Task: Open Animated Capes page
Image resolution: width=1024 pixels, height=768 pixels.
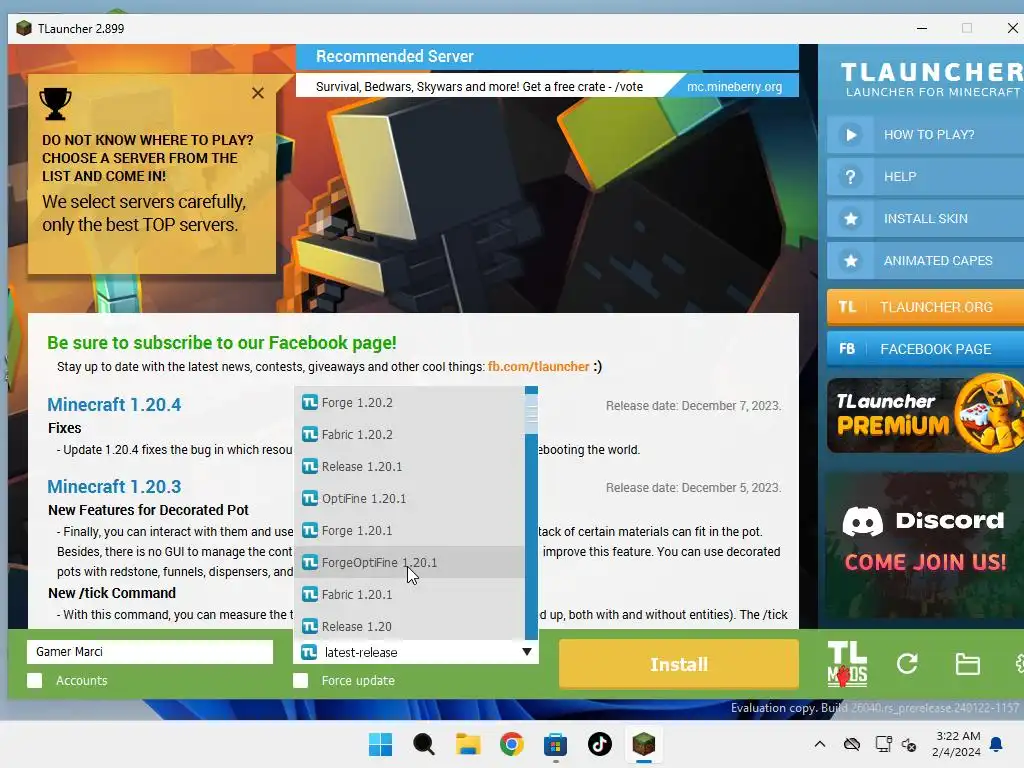Action: [925, 261]
